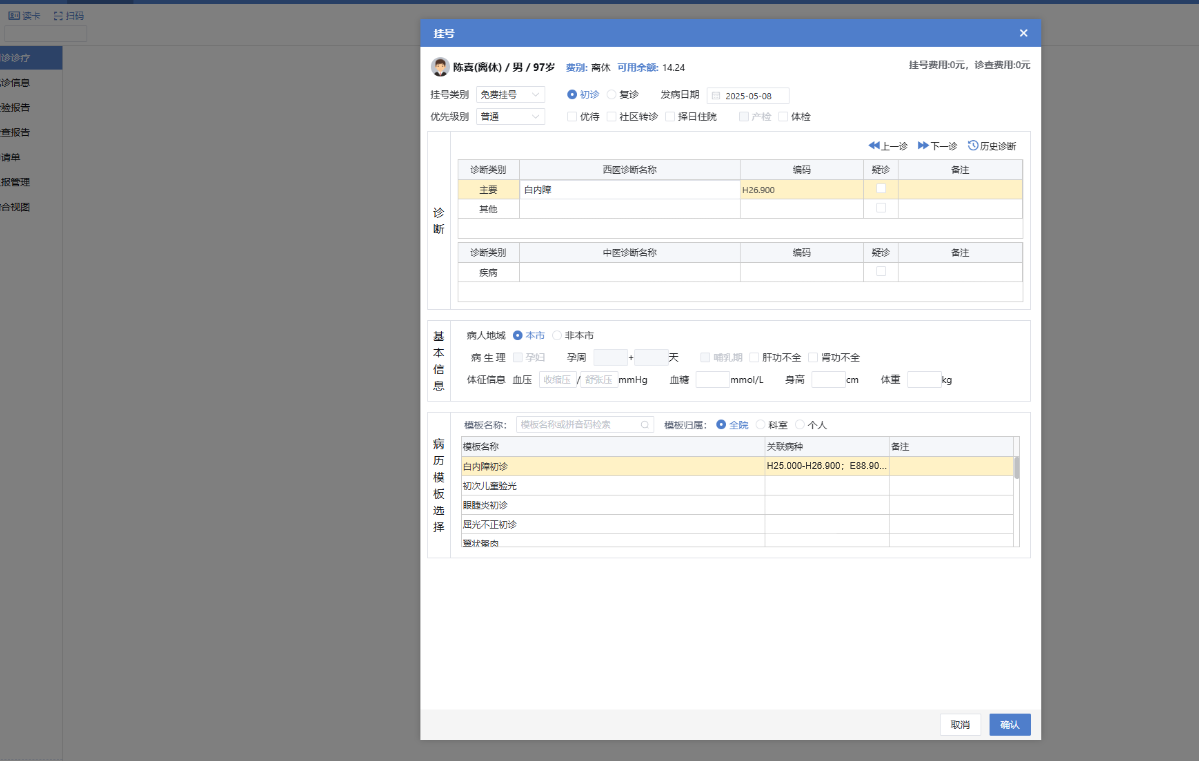
Task: Click the 确认 button
Action: point(1009,725)
